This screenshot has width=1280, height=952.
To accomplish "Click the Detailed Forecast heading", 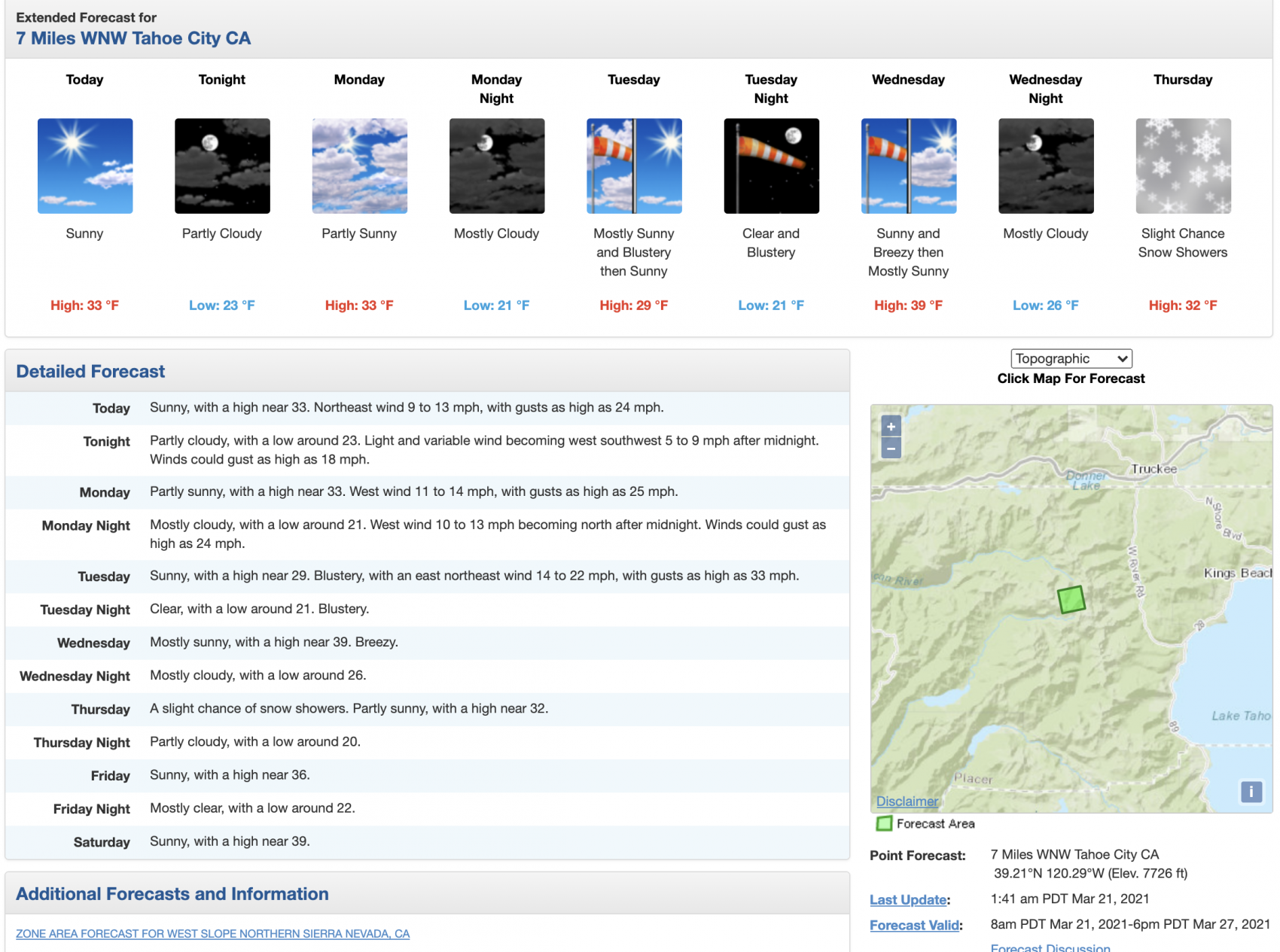I will pyautogui.click(x=90, y=371).
